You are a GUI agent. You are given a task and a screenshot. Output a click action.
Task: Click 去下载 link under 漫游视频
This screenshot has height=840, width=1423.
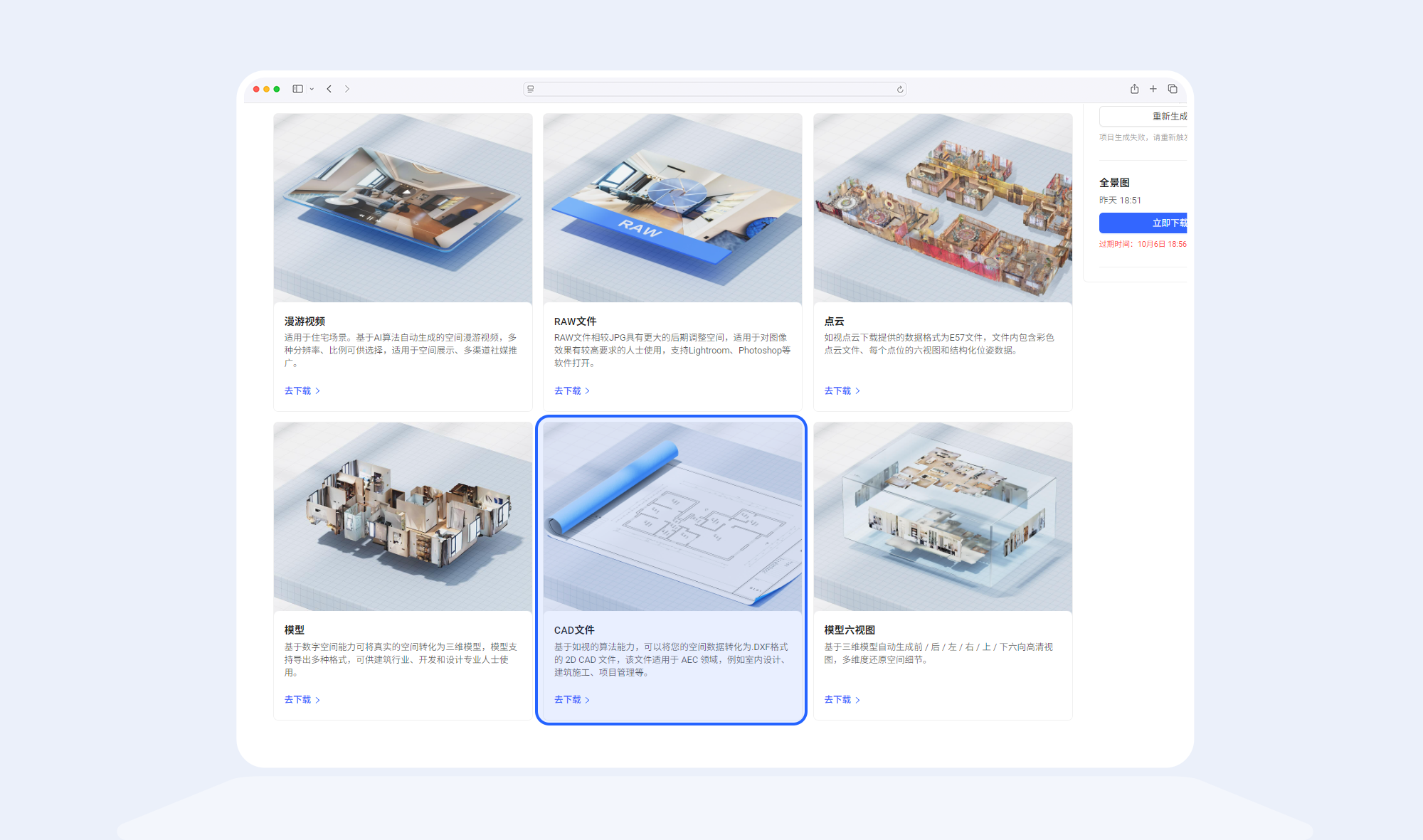302,390
